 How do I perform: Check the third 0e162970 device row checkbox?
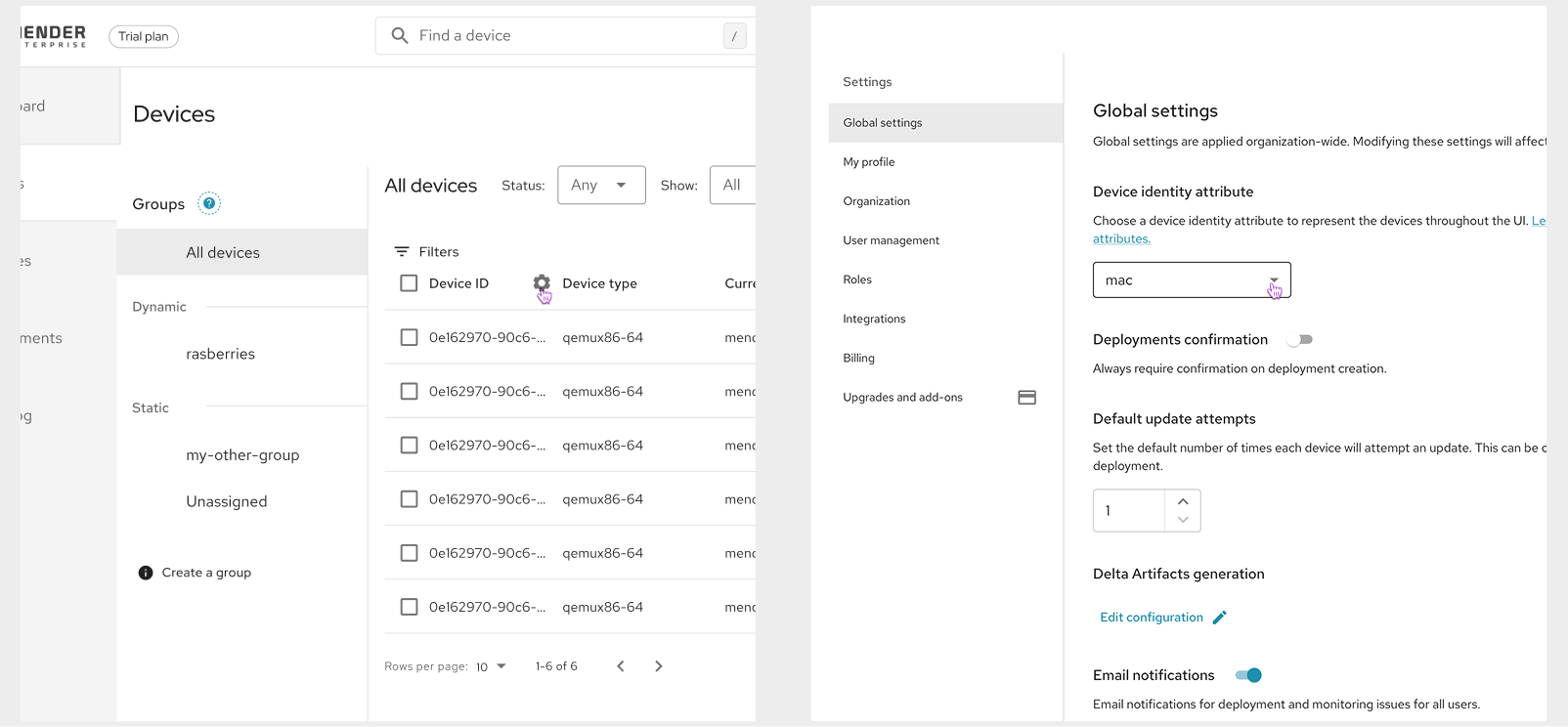coord(410,445)
